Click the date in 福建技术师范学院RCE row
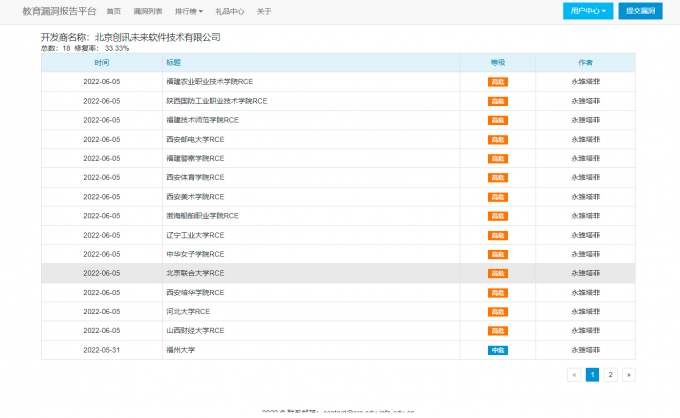 101,120
